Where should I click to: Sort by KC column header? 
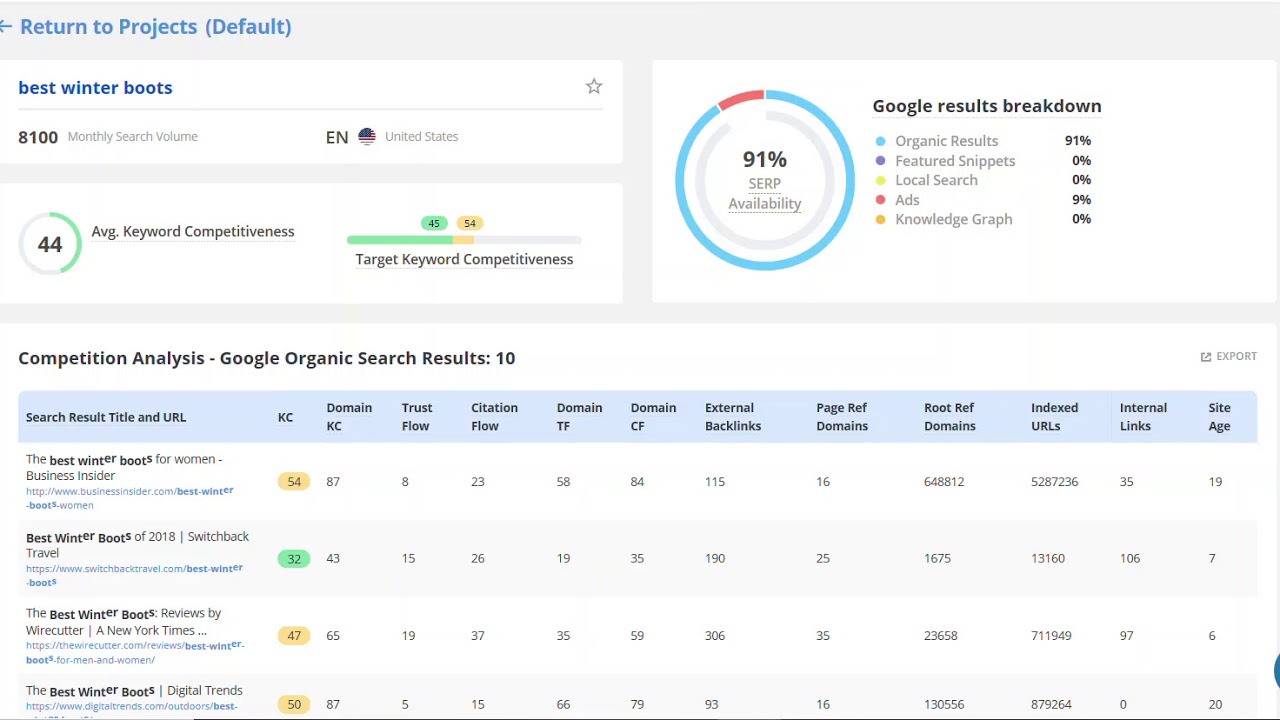286,417
